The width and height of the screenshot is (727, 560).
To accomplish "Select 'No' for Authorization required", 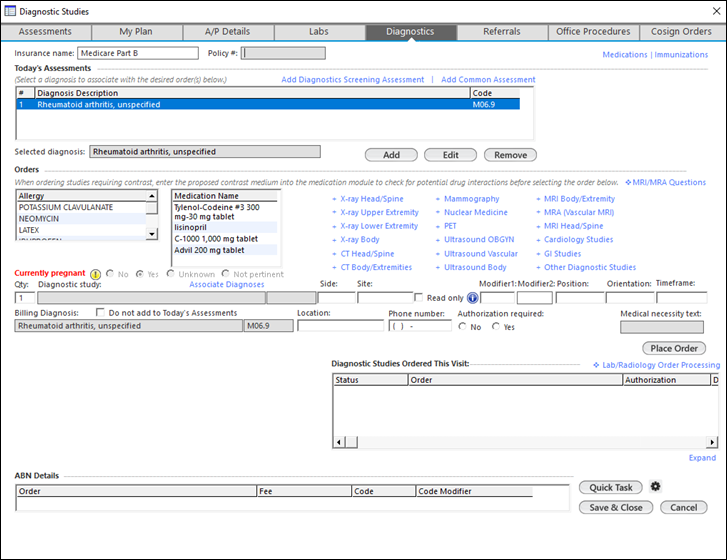I will [x=462, y=326].
